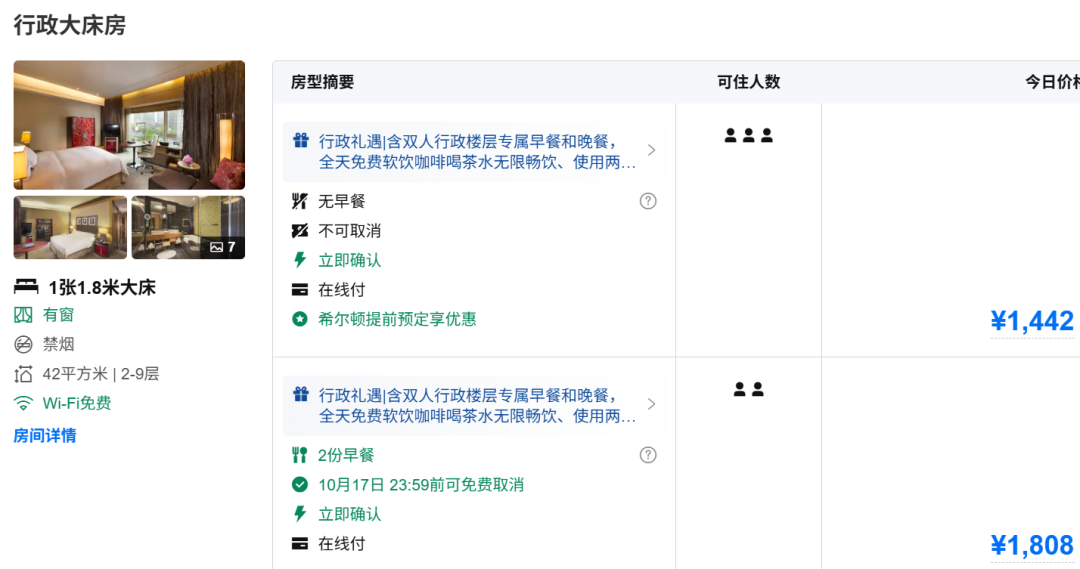Screen dimensions: 1080x569
Task: Select the ¥1,442 price
Action: [x=1032, y=321]
